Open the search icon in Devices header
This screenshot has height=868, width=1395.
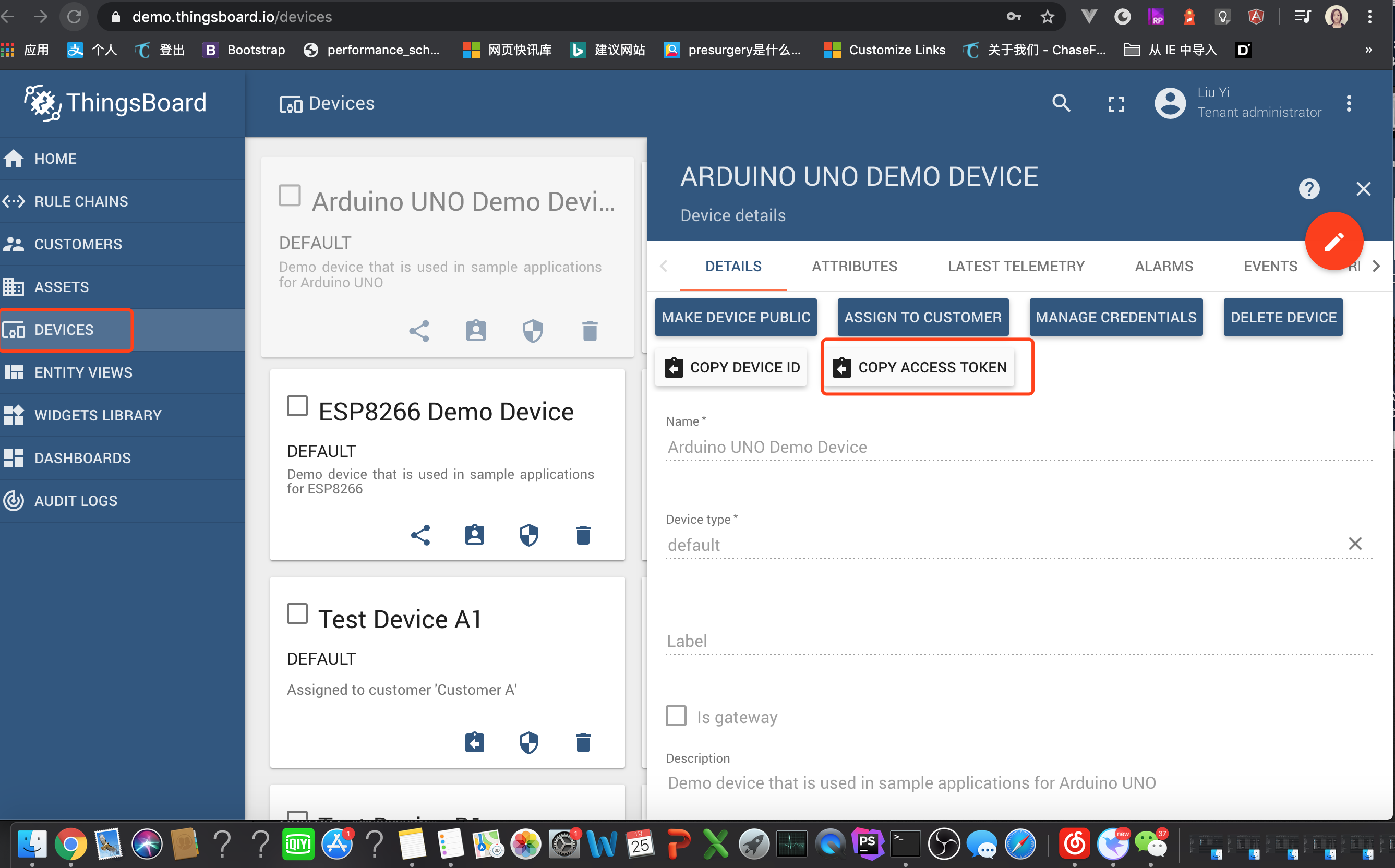(x=1061, y=103)
